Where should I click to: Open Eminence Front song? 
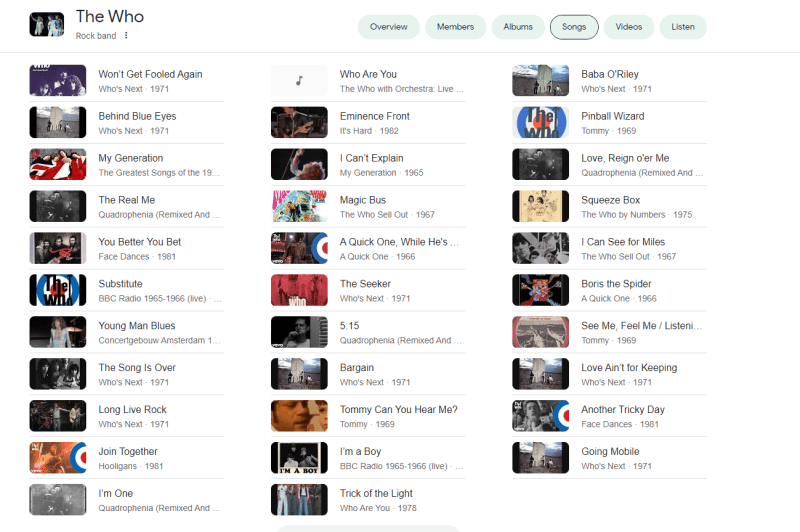click(374, 116)
